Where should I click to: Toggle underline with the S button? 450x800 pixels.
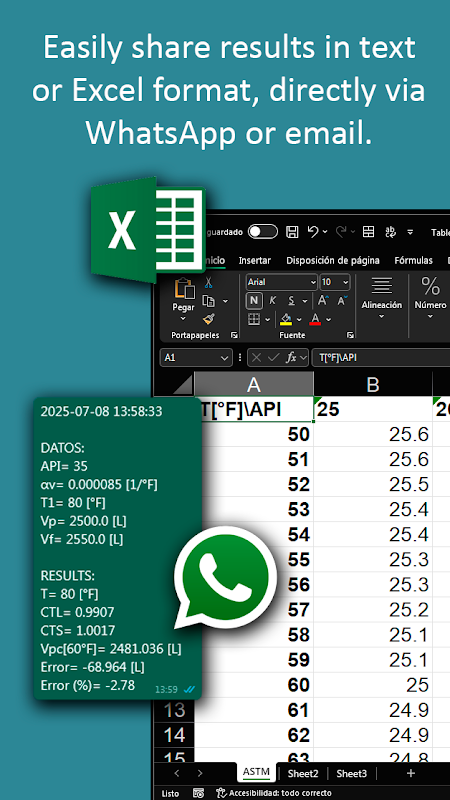[291, 301]
